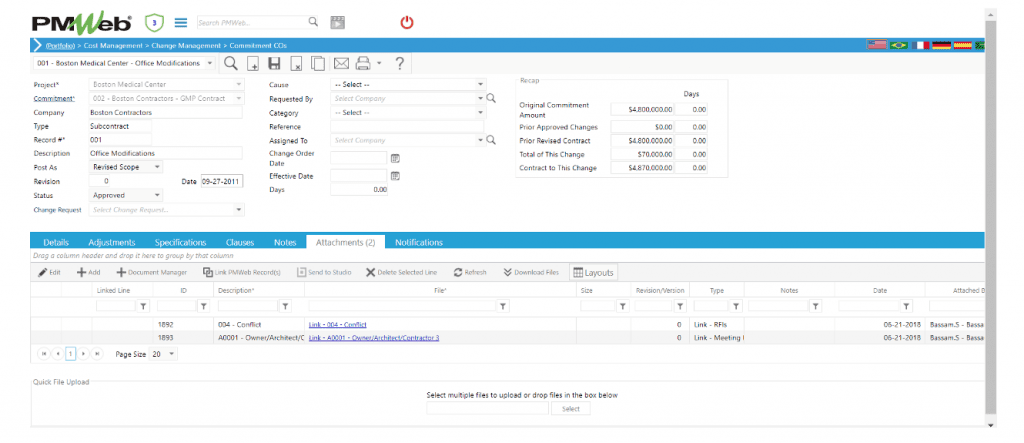Click the Commitment field label link
The height and width of the screenshot is (443, 1024).
click(54, 99)
